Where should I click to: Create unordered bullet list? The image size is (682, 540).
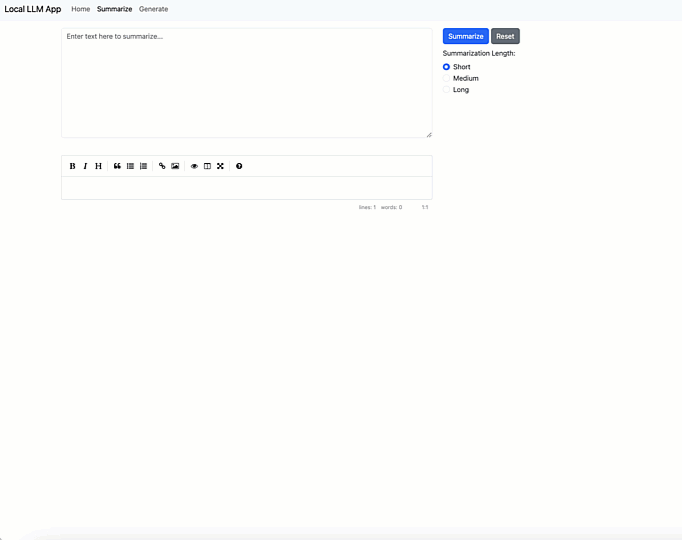[x=130, y=166]
